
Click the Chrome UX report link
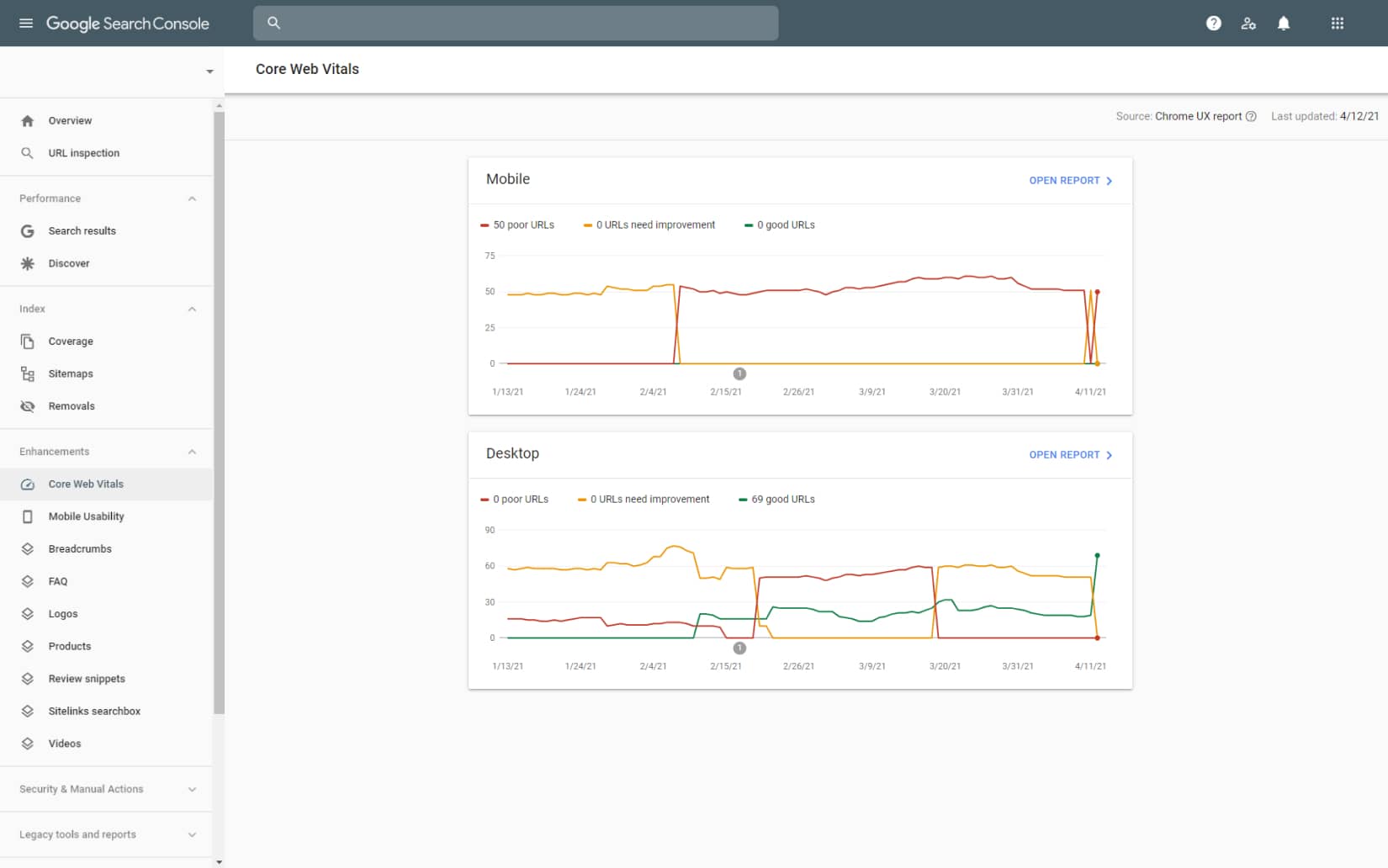coord(1198,116)
